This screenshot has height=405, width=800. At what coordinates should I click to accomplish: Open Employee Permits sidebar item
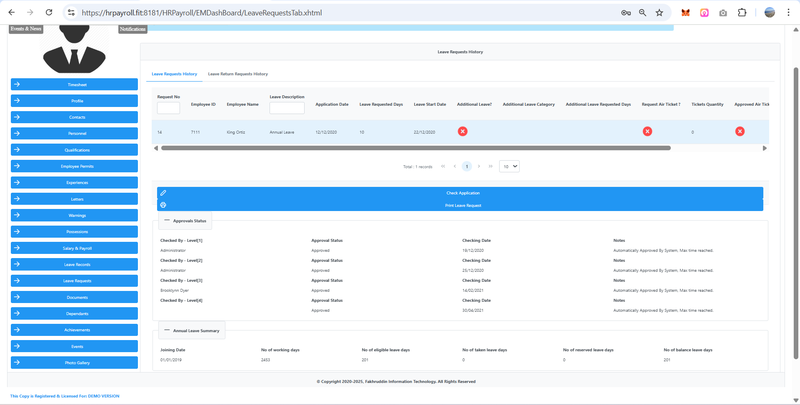point(74,166)
